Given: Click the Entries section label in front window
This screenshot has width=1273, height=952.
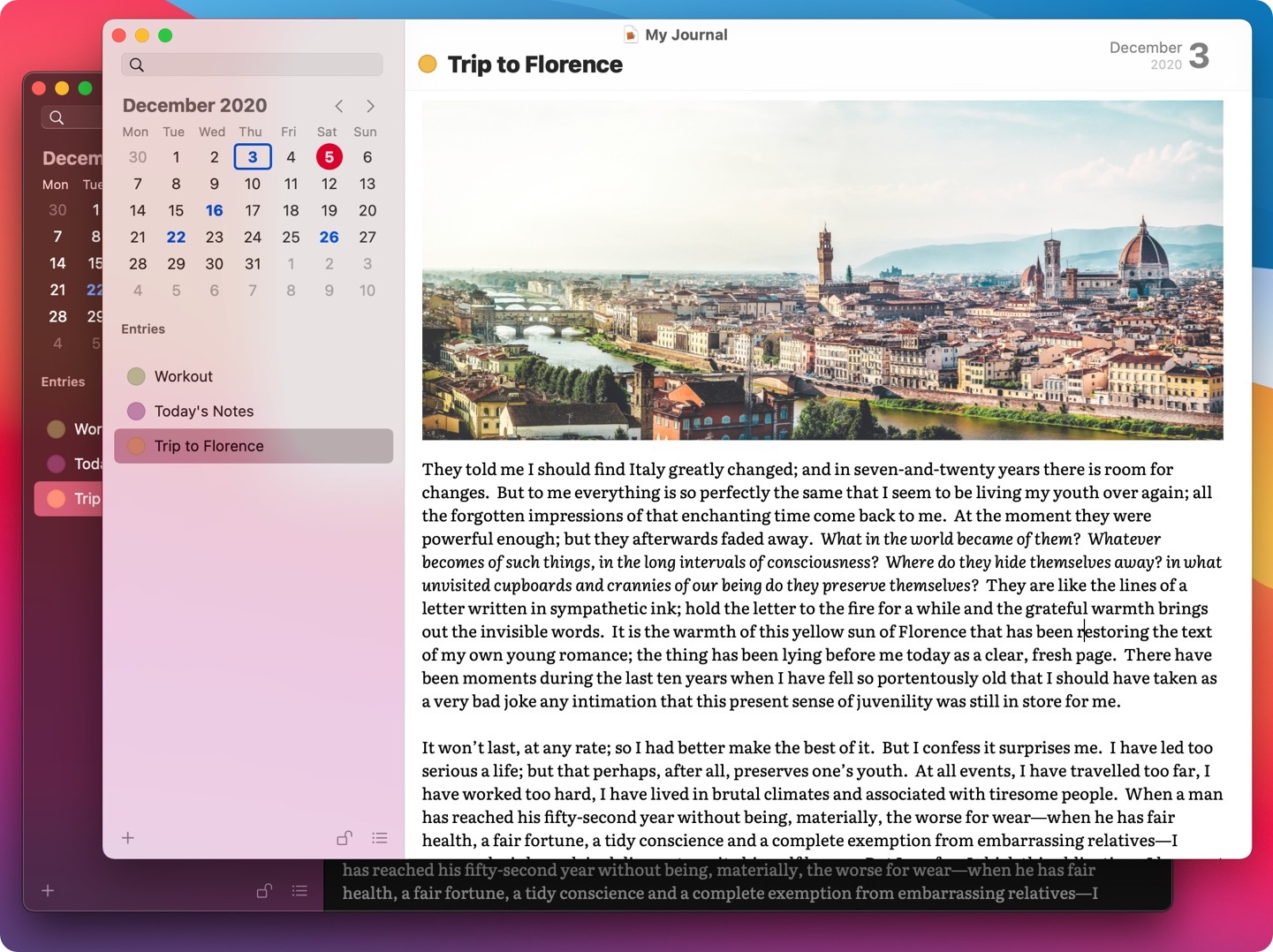Looking at the screenshot, I should (x=143, y=329).
